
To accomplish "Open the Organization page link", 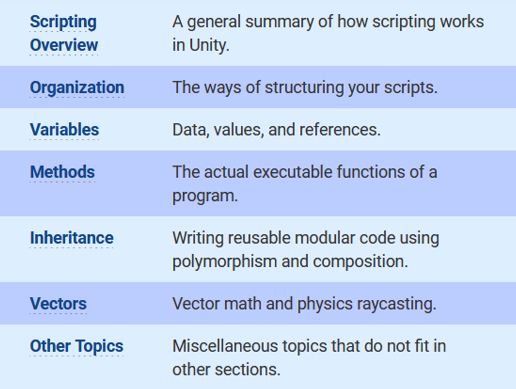I will (x=77, y=88).
